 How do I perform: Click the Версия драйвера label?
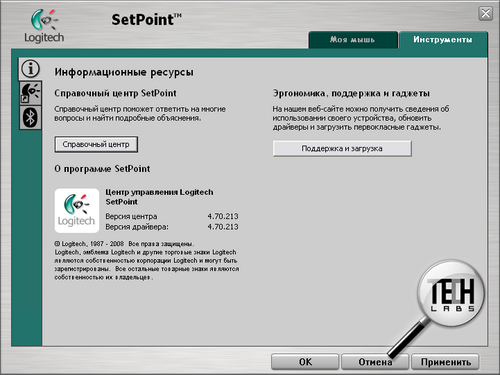[x=137, y=227]
